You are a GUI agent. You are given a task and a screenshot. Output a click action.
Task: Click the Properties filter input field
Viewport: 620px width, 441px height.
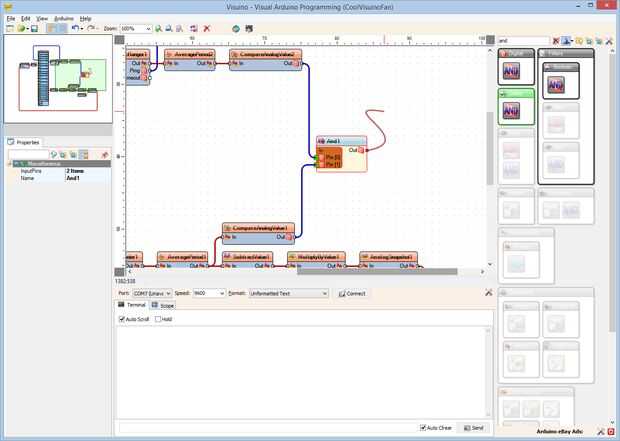coord(28,155)
